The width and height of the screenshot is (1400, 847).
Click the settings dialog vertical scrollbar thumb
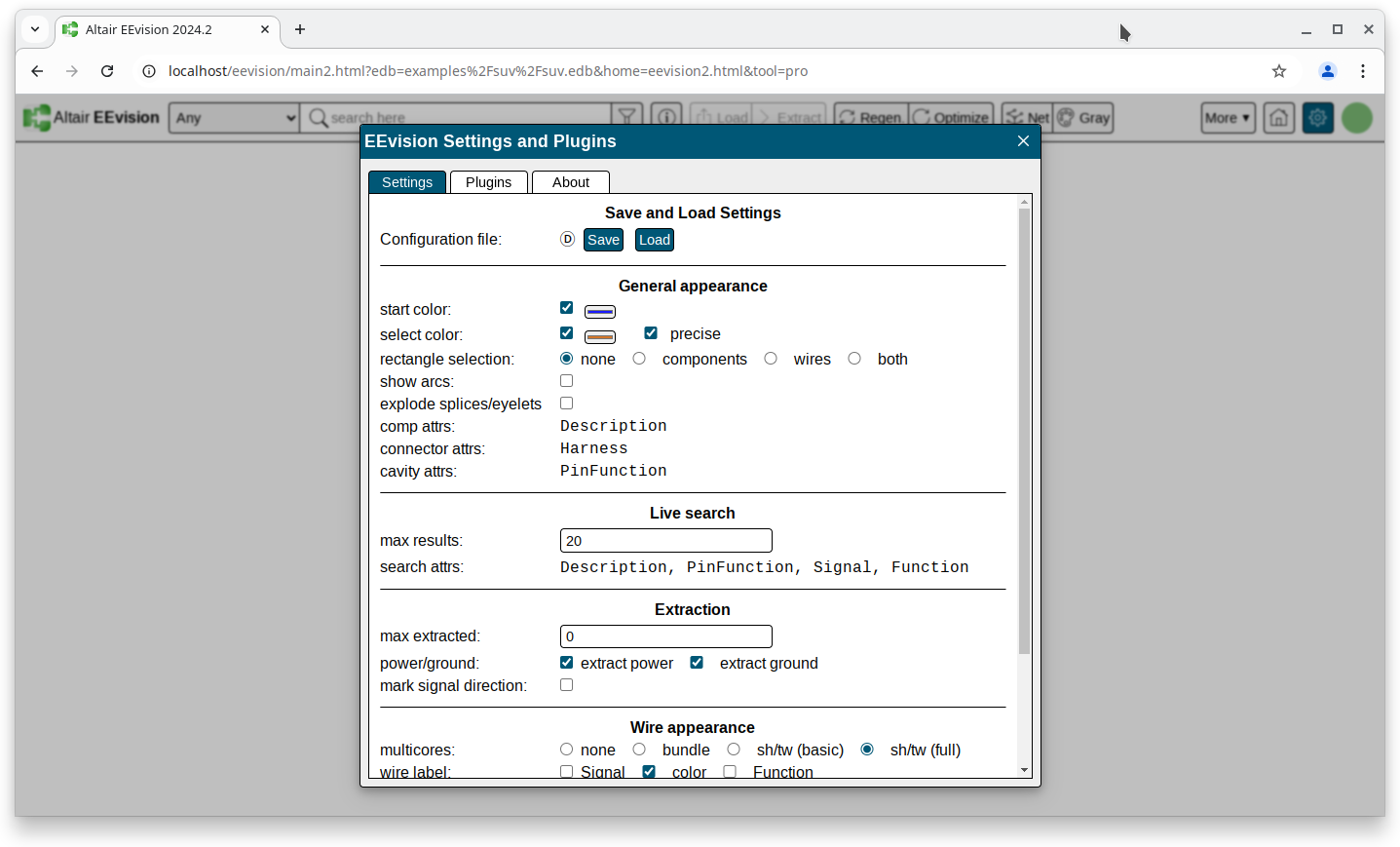click(x=1024, y=431)
